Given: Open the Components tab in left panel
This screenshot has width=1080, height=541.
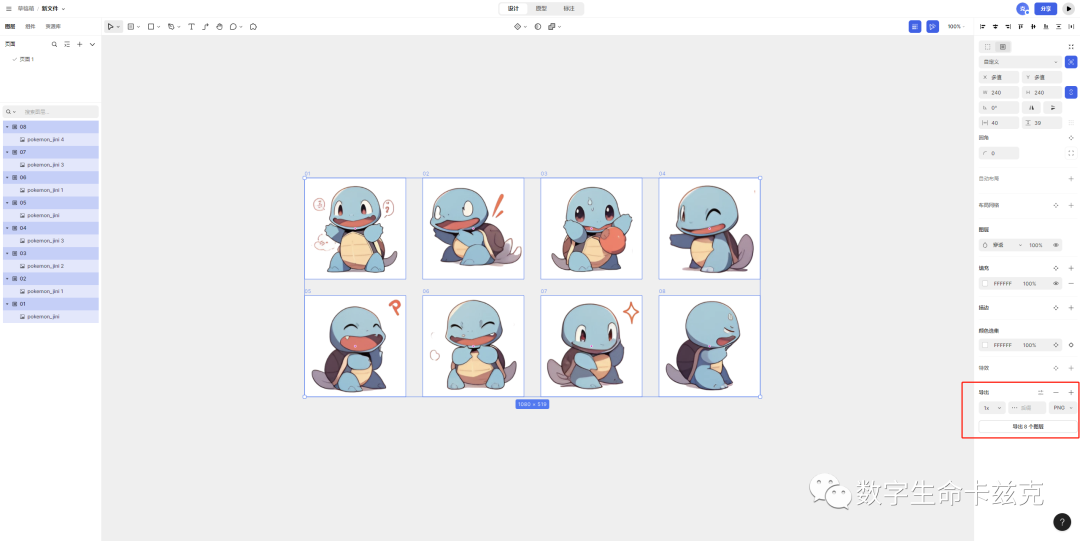Looking at the screenshot, I should [30, 27].
